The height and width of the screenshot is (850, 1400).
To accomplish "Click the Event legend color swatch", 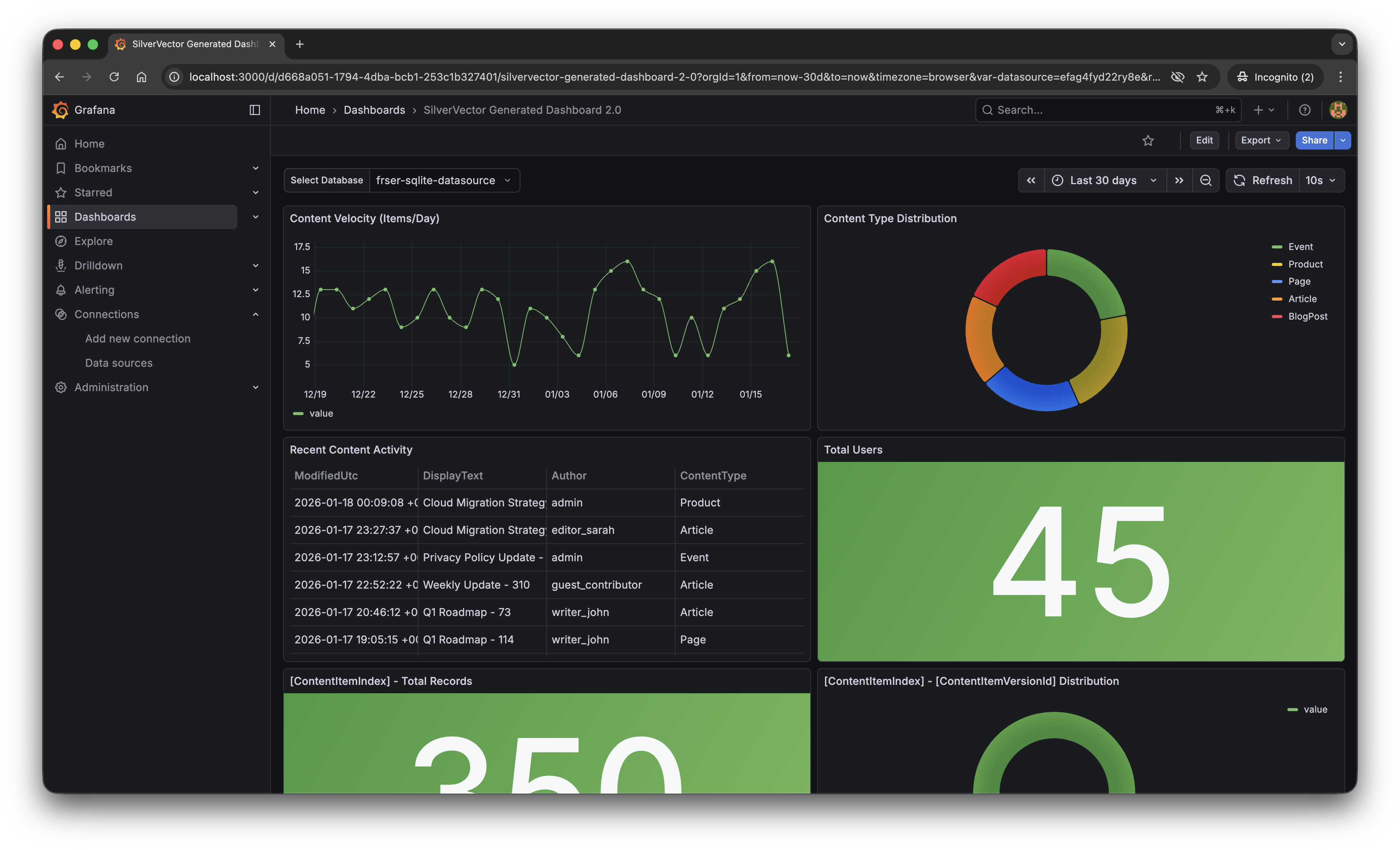I will coord(1277,247).
